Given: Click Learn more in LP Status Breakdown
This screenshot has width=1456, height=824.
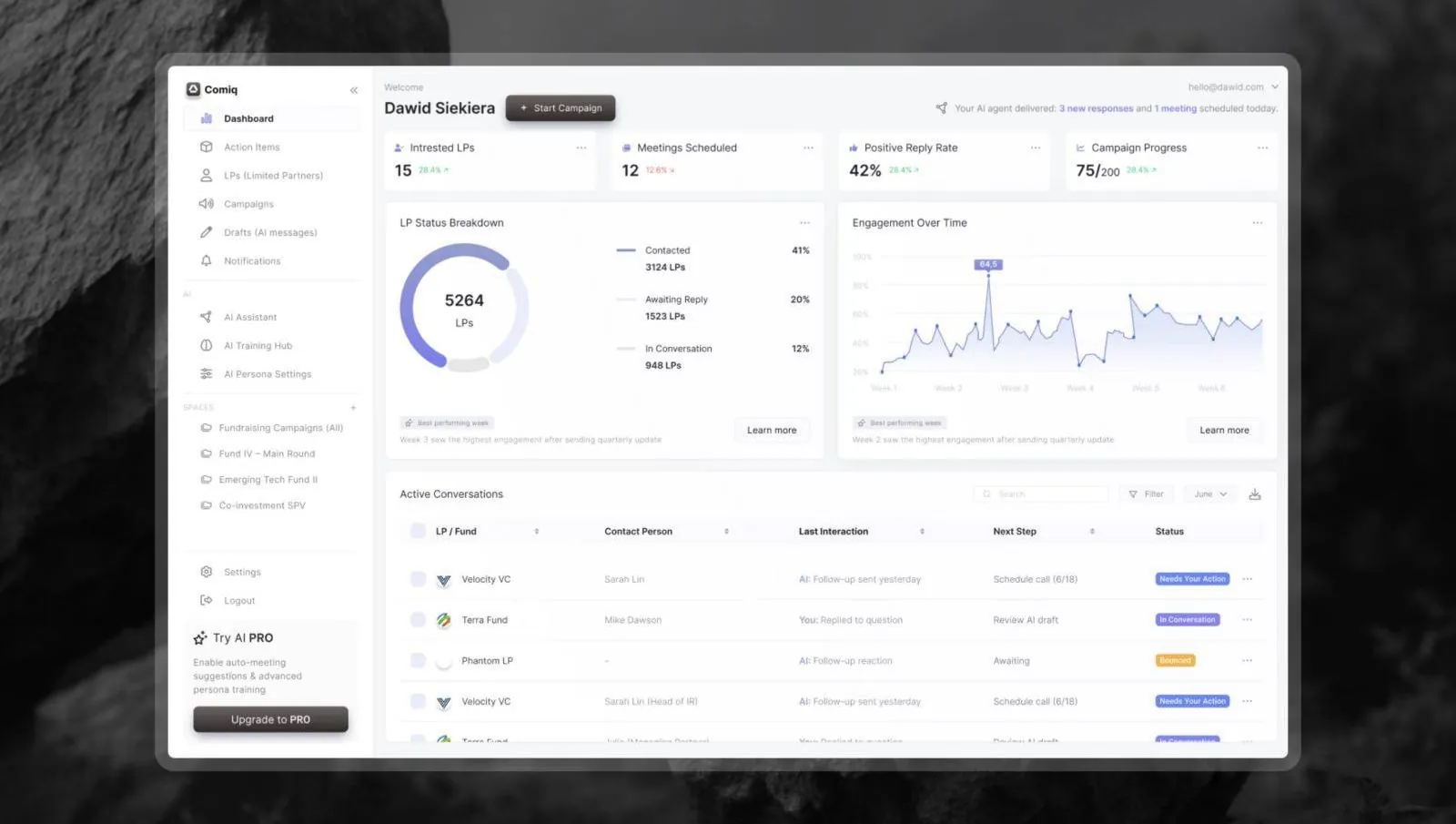Looking at the screenshot, I should (x=772, y=431).
